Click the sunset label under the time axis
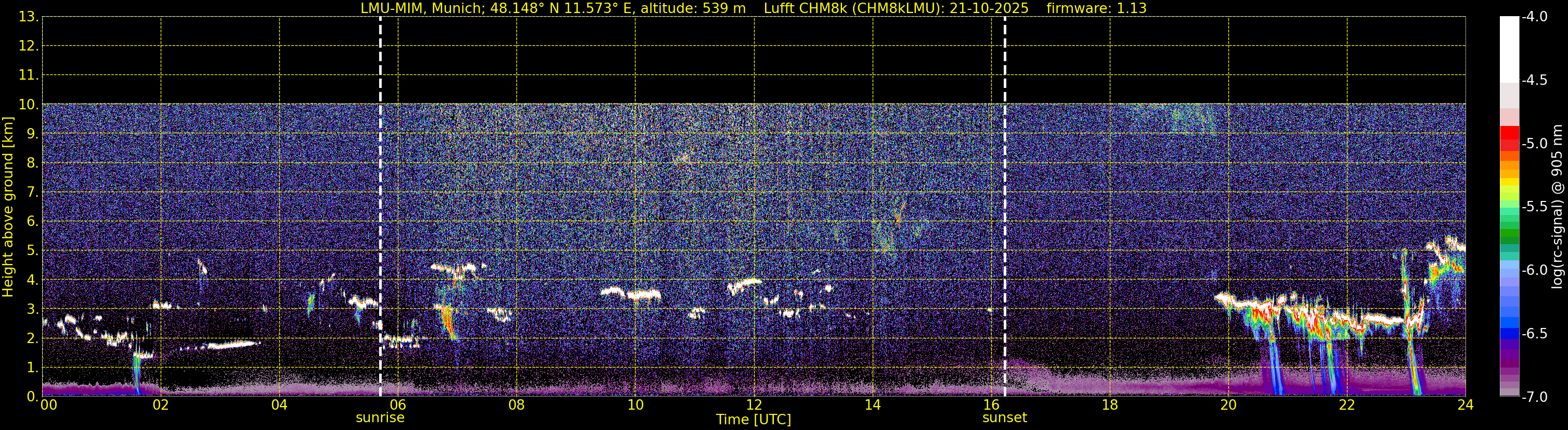This screenshot has width=1568, height=430. coord(1004,418)
